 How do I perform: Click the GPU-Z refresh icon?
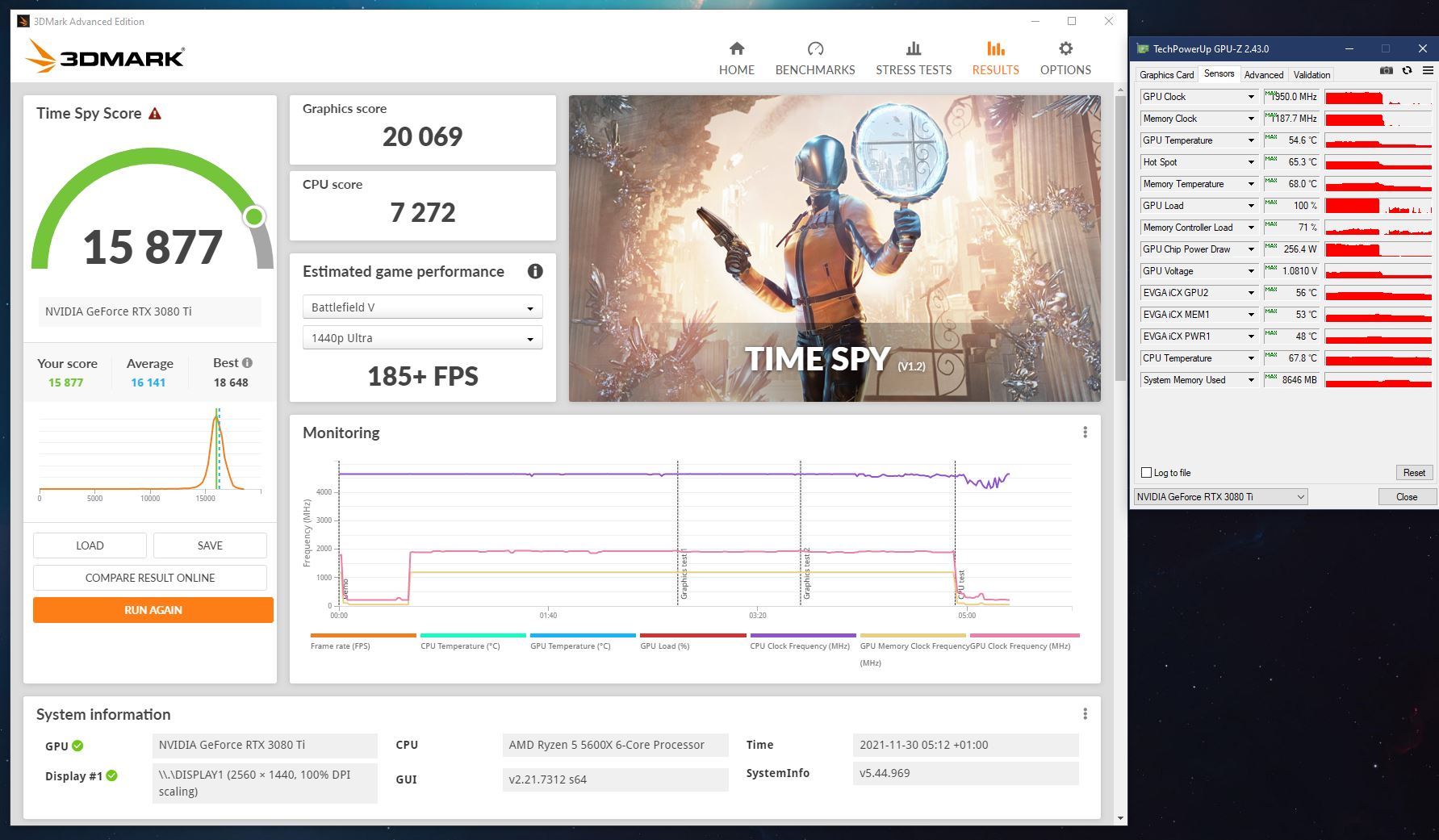tap(1407, 71)
